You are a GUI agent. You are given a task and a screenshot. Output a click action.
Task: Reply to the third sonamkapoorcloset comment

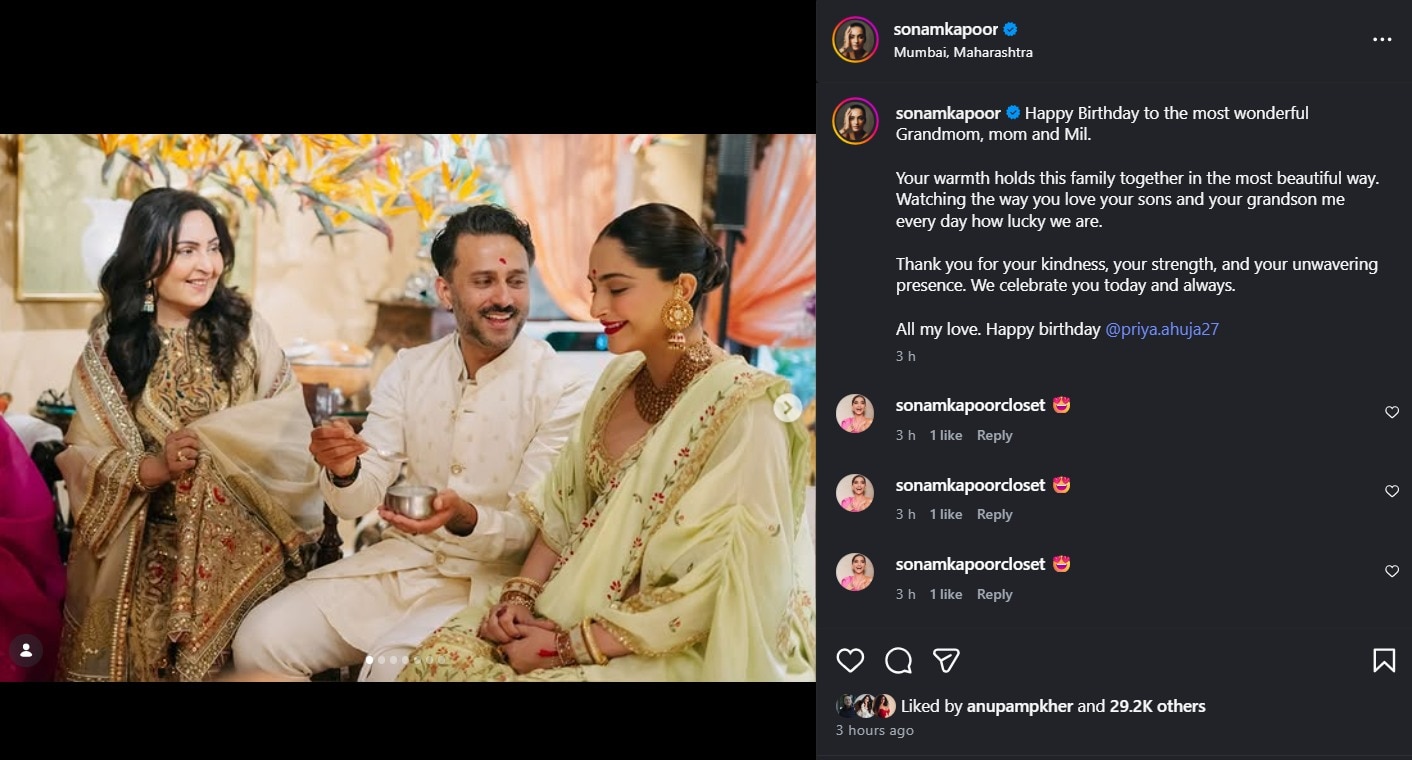(994, 594)
